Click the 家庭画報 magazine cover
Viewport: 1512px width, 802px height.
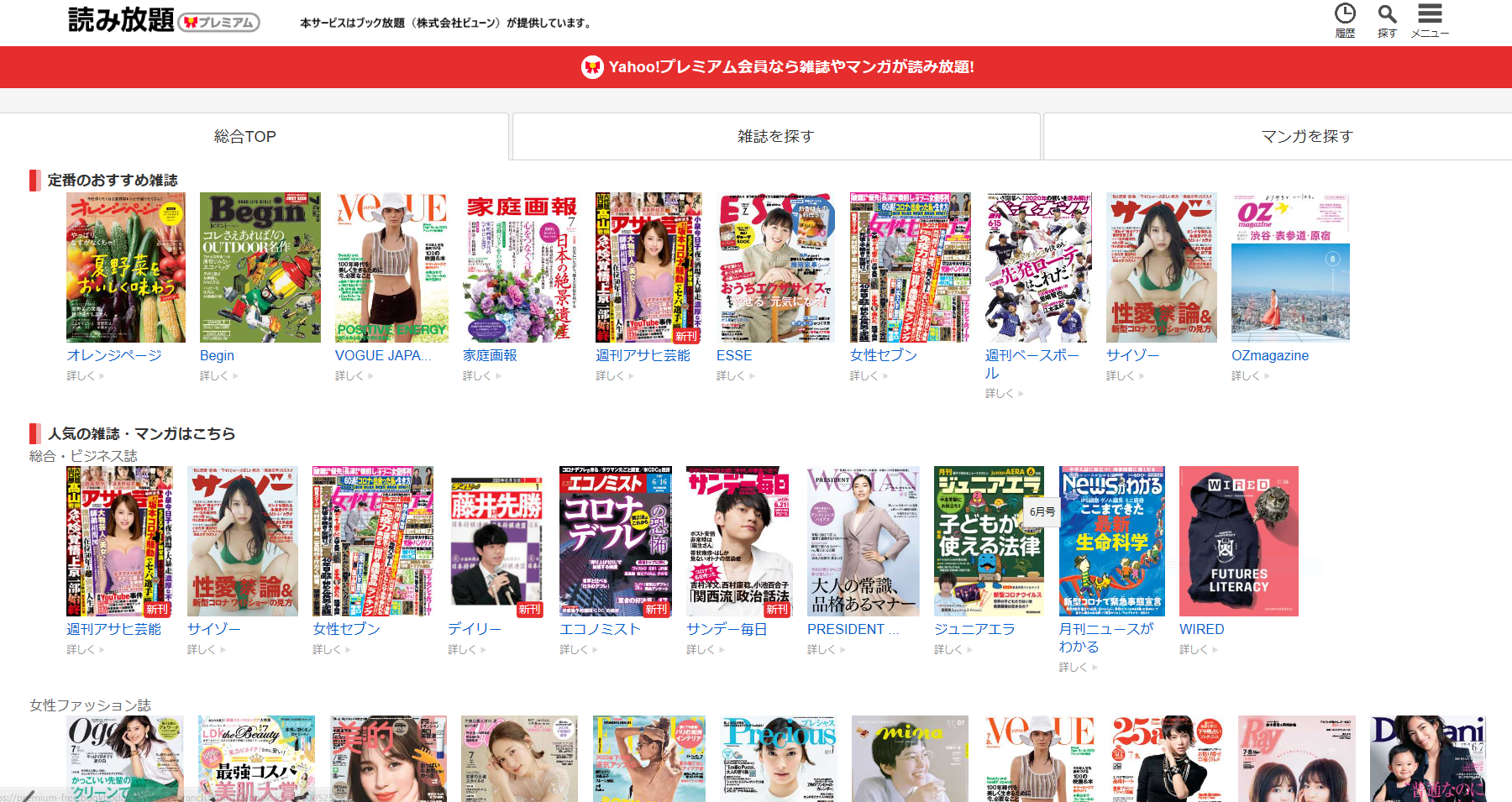point(521,267)
